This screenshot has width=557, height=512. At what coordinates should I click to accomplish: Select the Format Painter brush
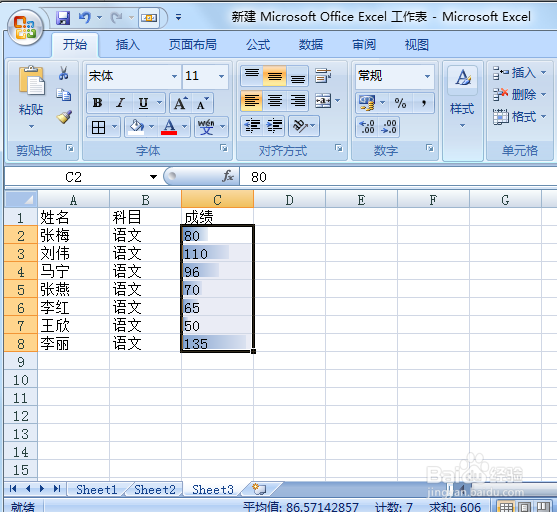click(64, 117)
